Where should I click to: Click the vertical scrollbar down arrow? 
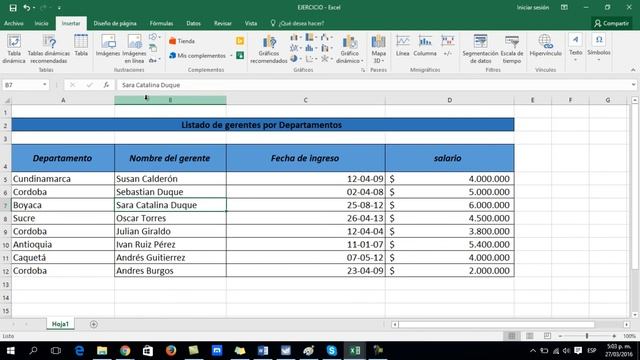635,315
